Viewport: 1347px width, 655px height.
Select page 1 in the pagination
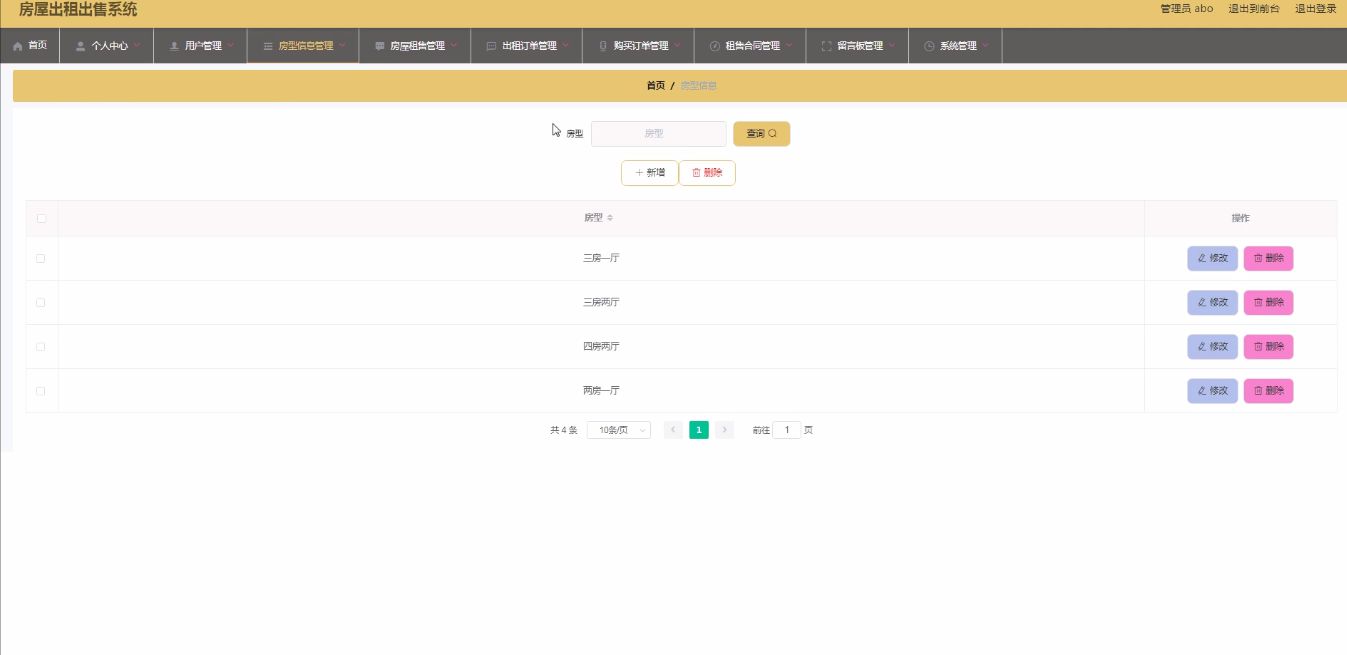coord(699,430)
